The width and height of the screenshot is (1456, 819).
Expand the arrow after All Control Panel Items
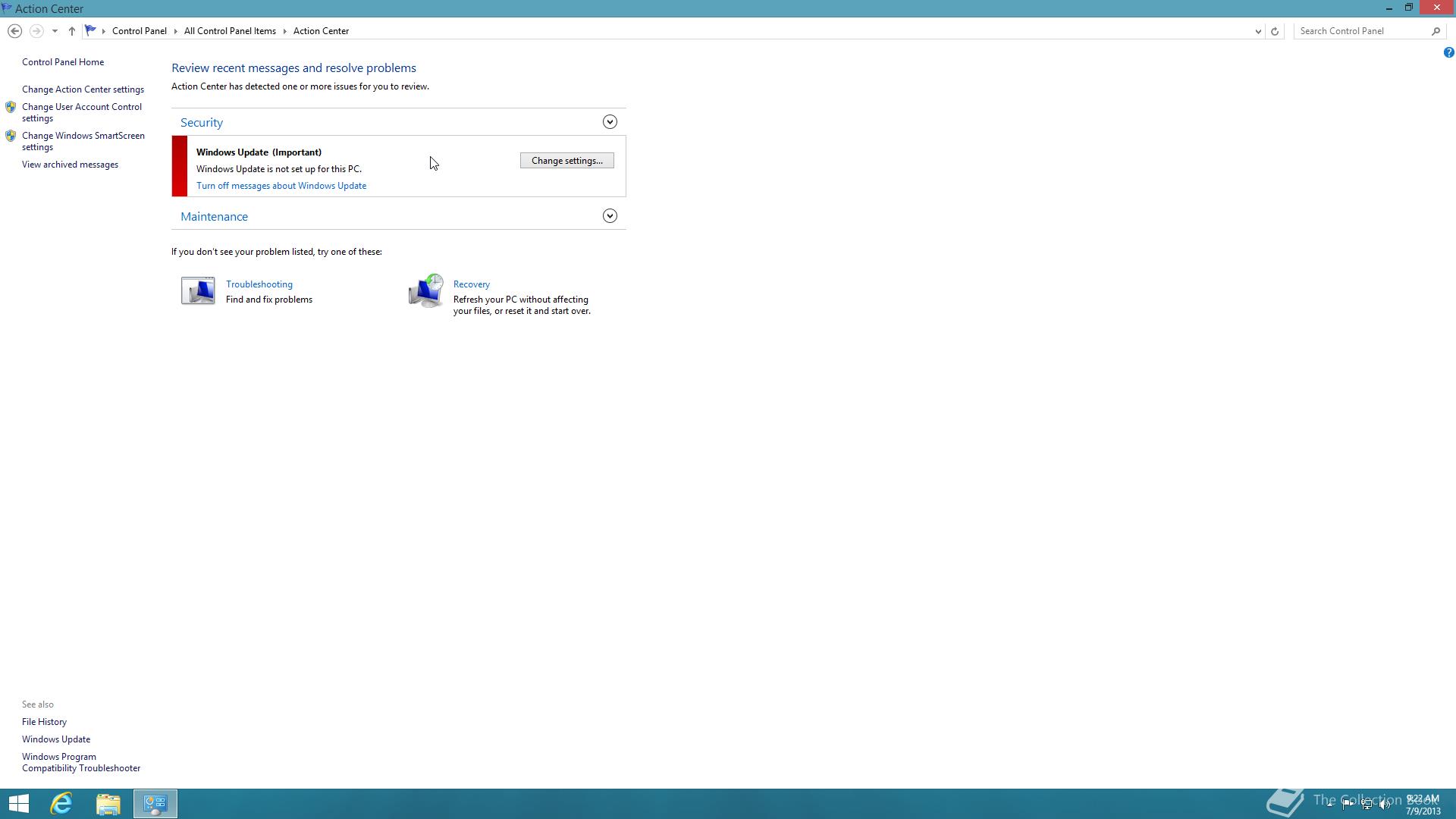(285, 31)
